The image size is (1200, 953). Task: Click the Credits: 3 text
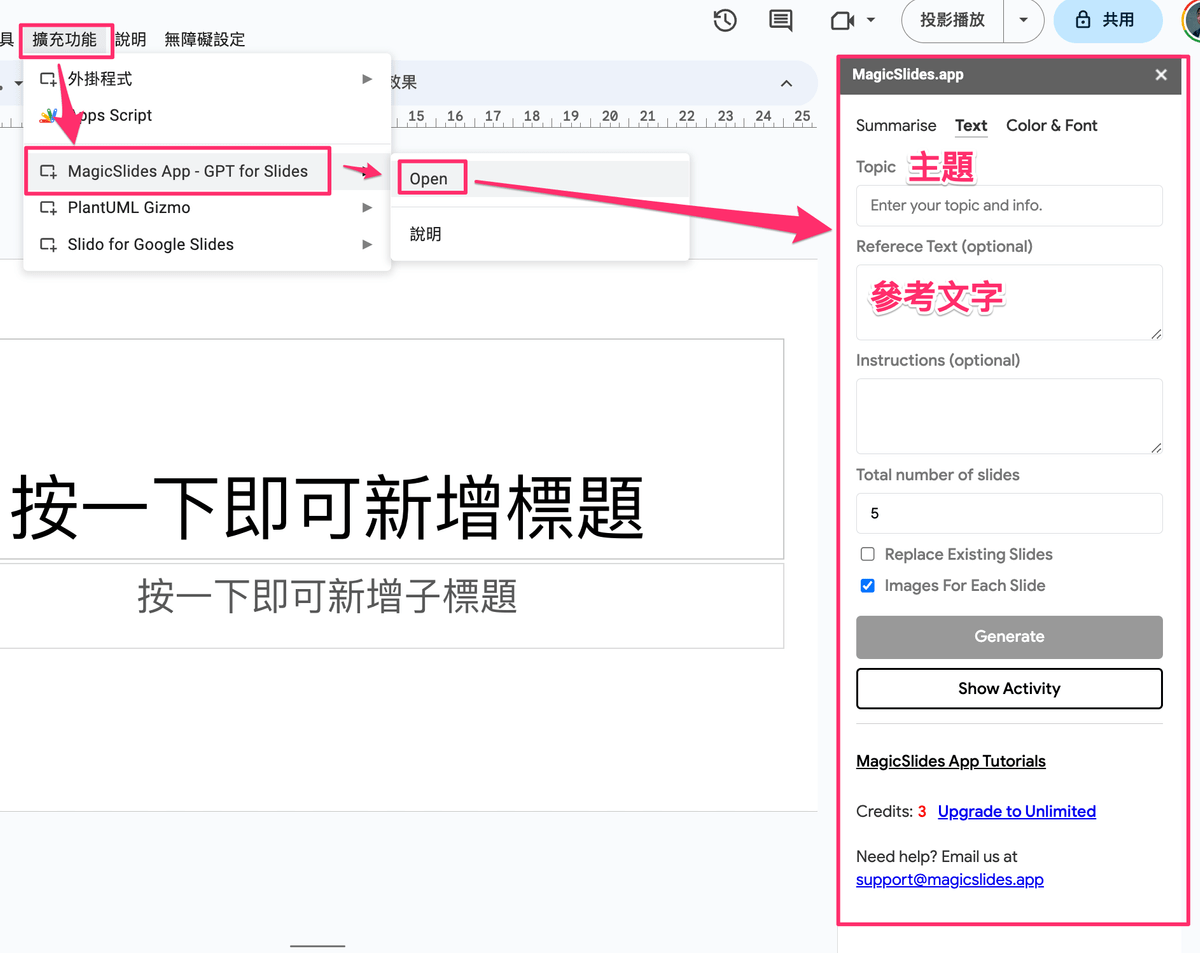891,812
